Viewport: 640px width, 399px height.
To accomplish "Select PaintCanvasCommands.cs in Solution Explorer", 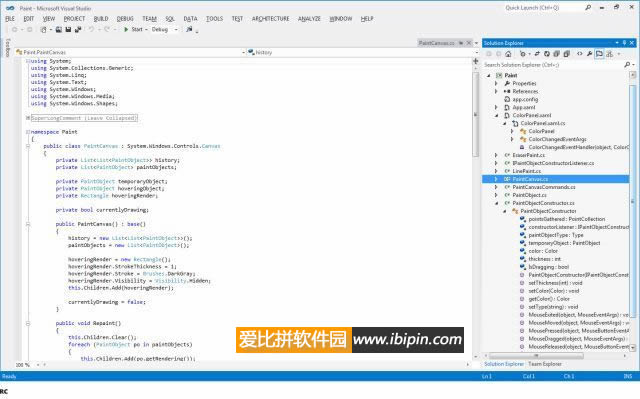I will pyautogui.click(x=544, y=187).
